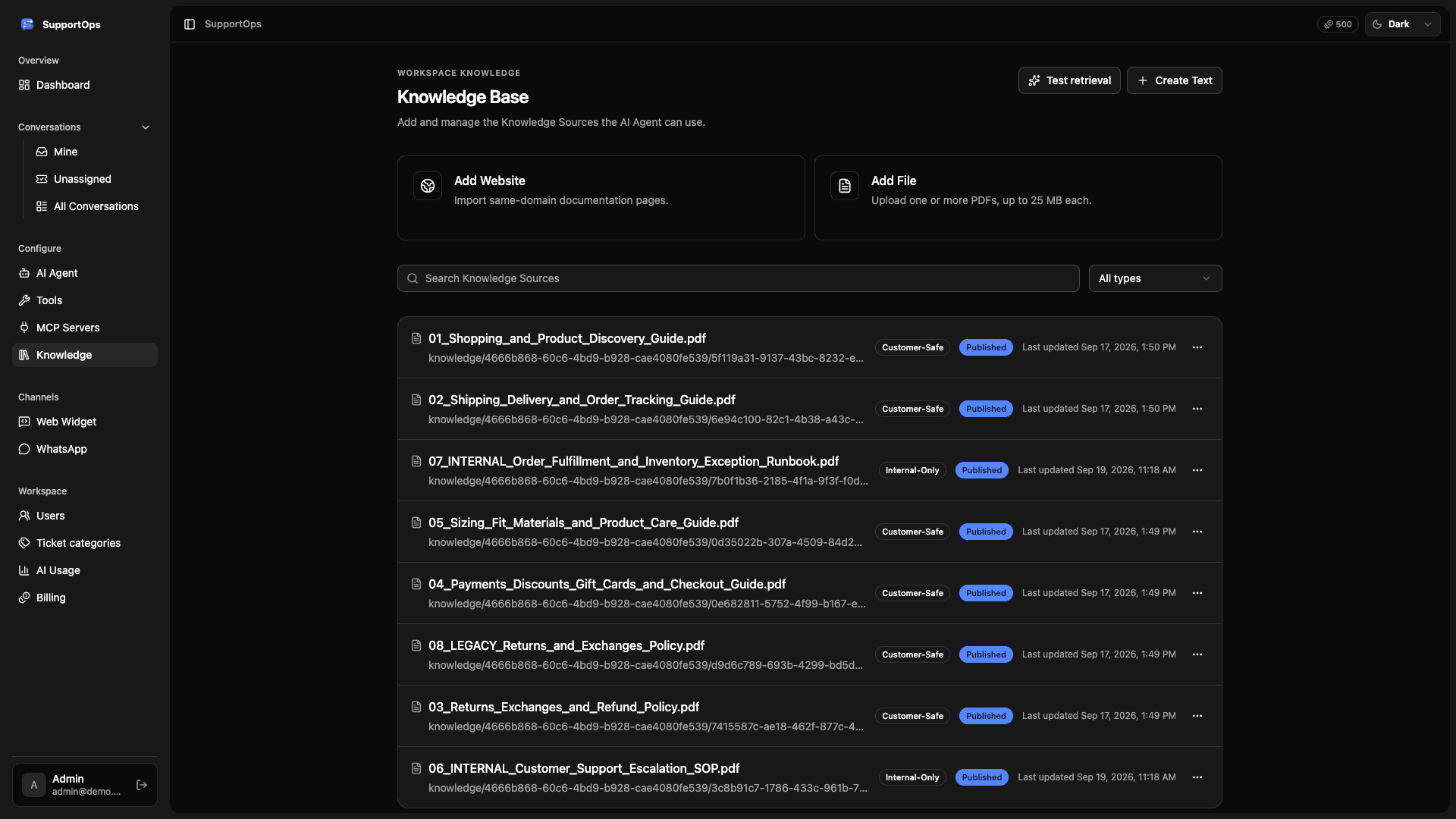The image size is (1456, 819).
Task: Open more options for 07_INTERNAL_Order_Fulfillment runbook
Action: [x=1197, y=470]
